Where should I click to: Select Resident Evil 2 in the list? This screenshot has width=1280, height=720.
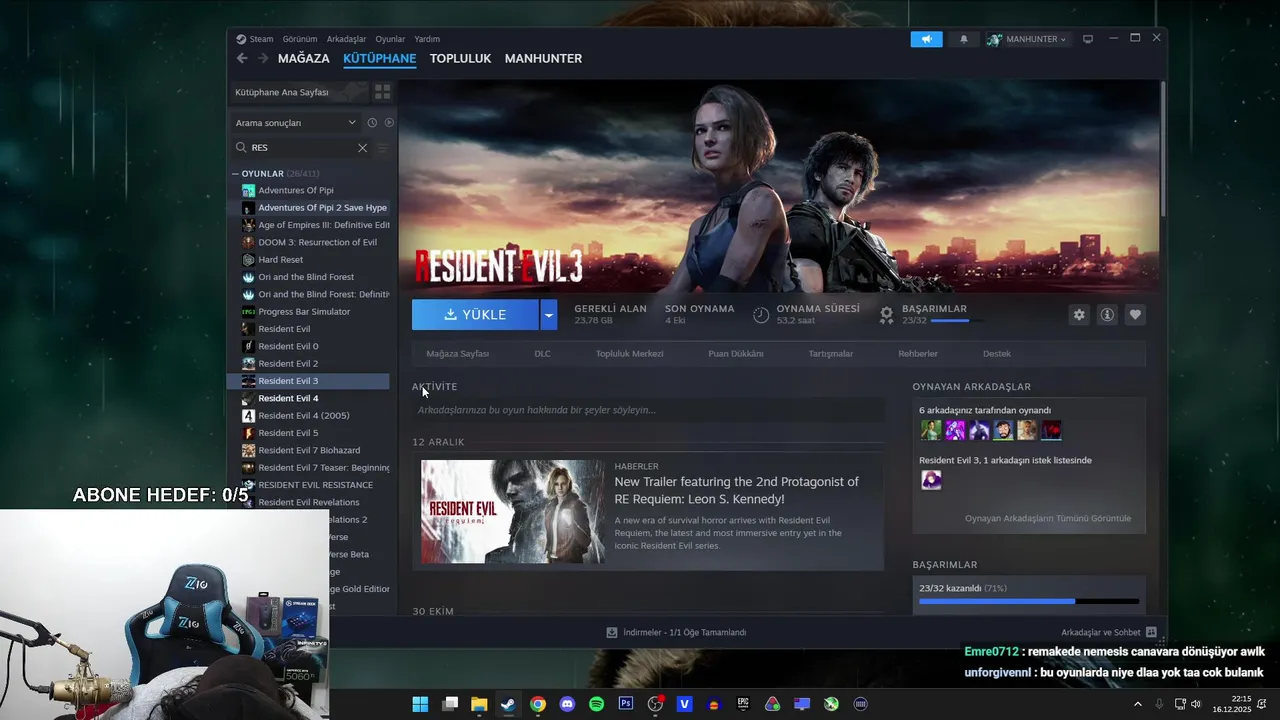[x=308, y=364]
